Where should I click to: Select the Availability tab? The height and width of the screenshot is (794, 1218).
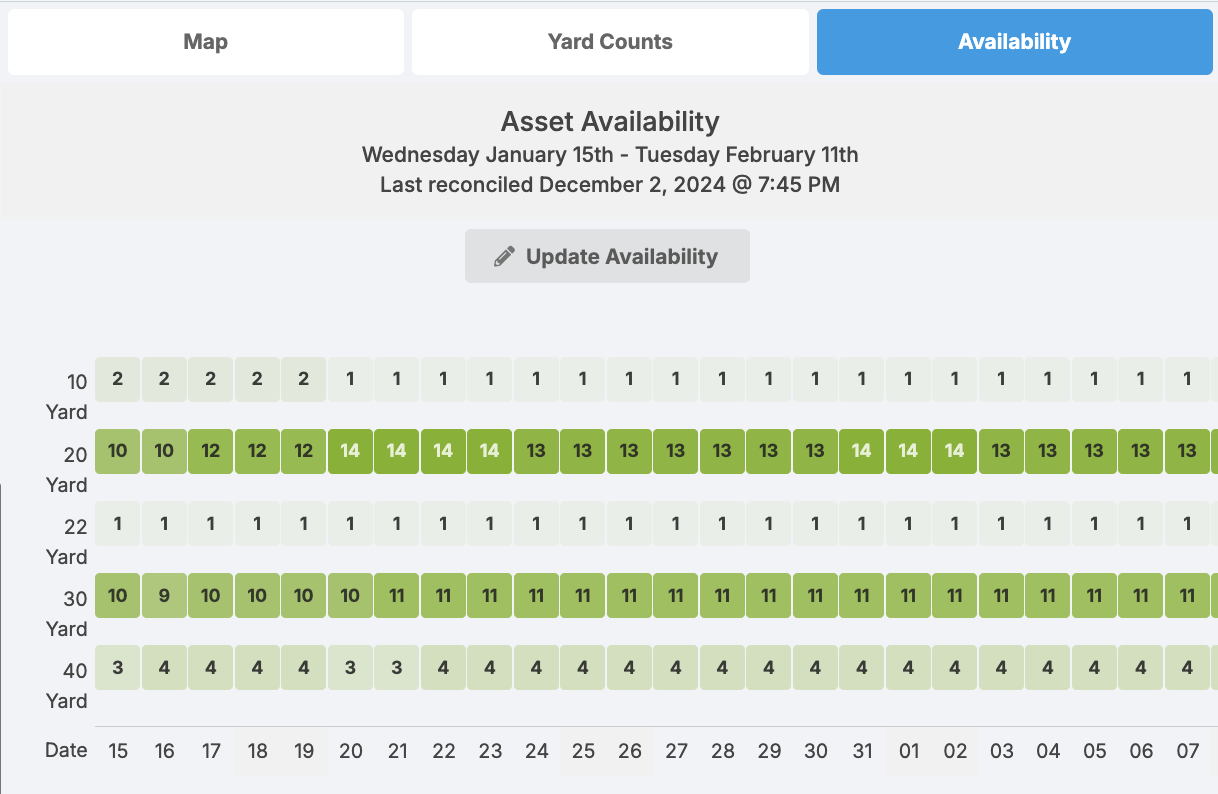click(1014, 42)
